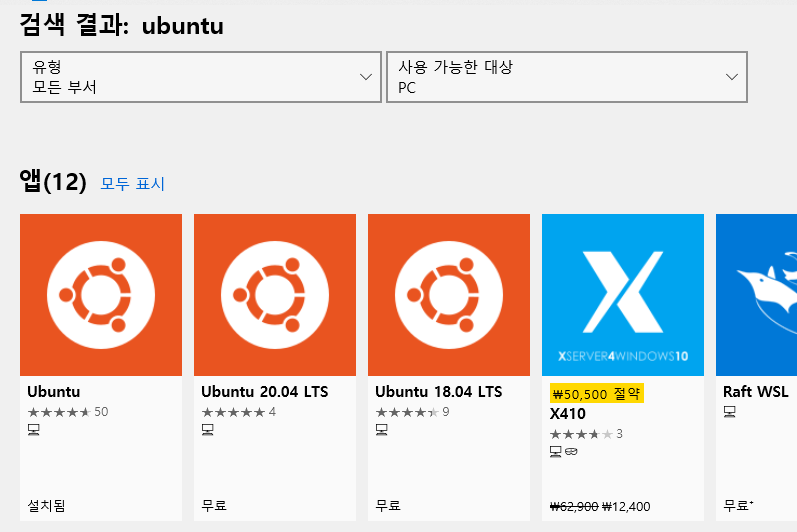Click the ₩12,400 sale price on X410
The width and height of the screenshot is (797, 532).
pyautogui.click(x=626, y=507)
